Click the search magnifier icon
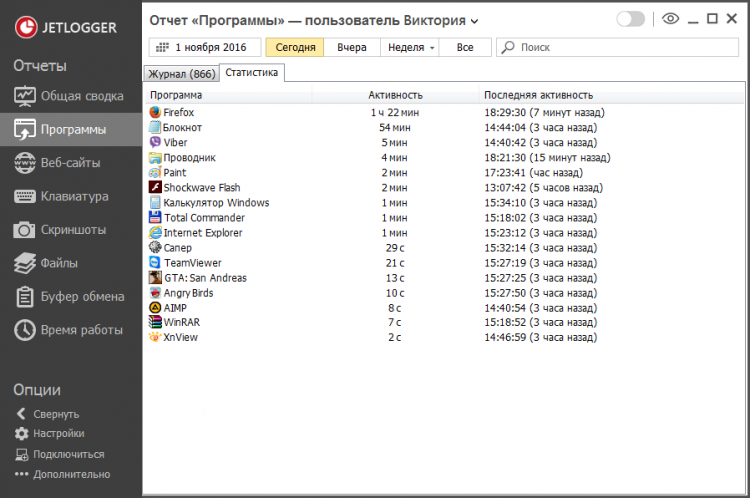 508,47
